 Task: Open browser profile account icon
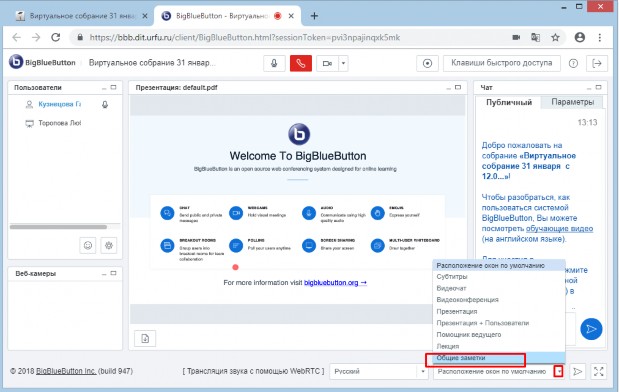[580, 38]
